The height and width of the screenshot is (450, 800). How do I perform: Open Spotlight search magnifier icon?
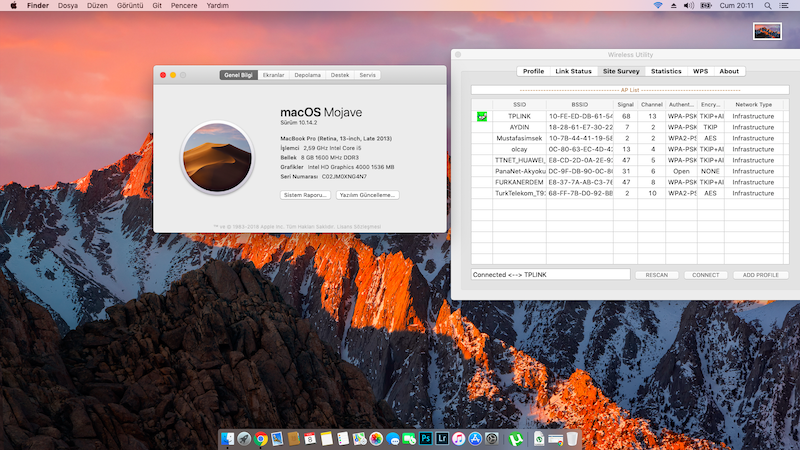[767, 6]
